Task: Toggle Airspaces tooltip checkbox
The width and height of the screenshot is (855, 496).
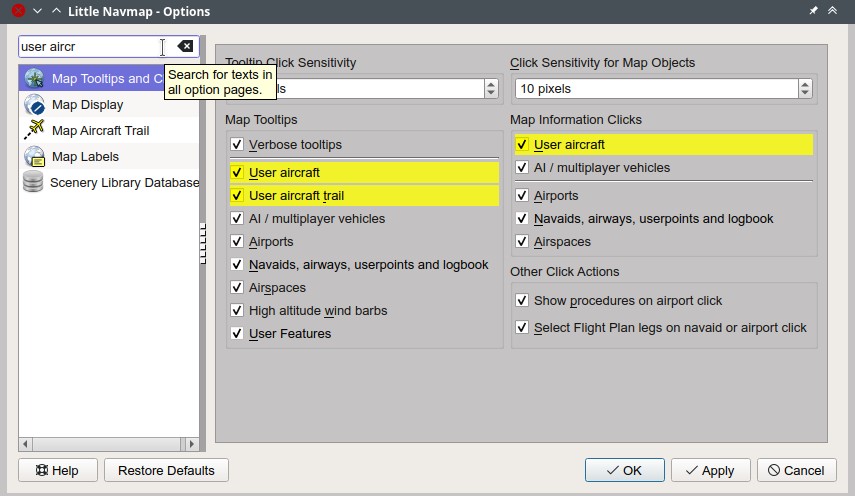Action: (x=237, y=287)
